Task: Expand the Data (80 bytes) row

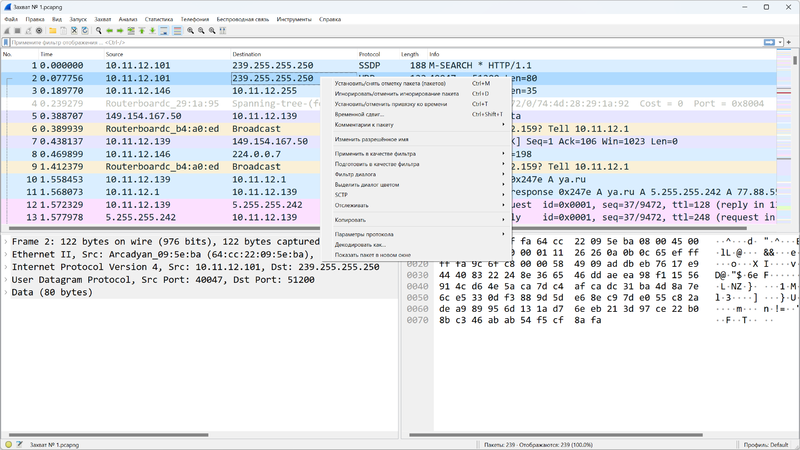Action: coord(6,292)
